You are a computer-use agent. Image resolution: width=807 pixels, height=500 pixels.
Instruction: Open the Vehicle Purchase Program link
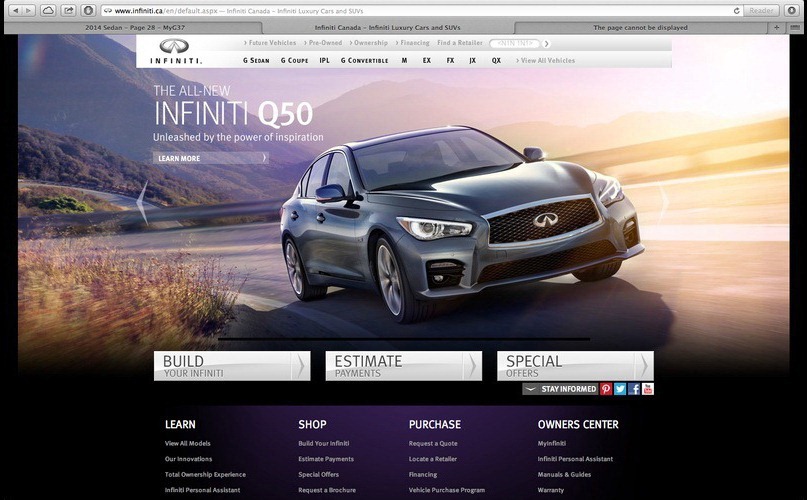pos(447,490)
